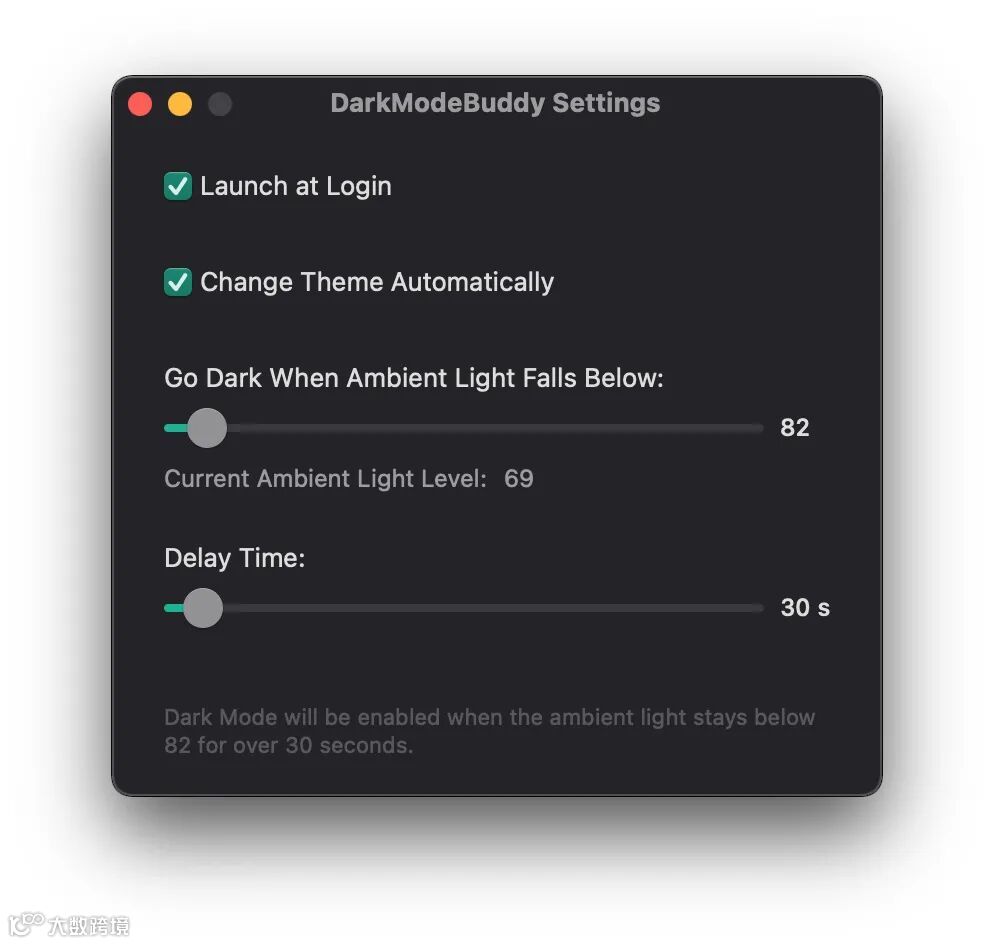Close the settings window with red button
Image resolution: width=994 pixels, height=944 pixels.
[140, 104]
